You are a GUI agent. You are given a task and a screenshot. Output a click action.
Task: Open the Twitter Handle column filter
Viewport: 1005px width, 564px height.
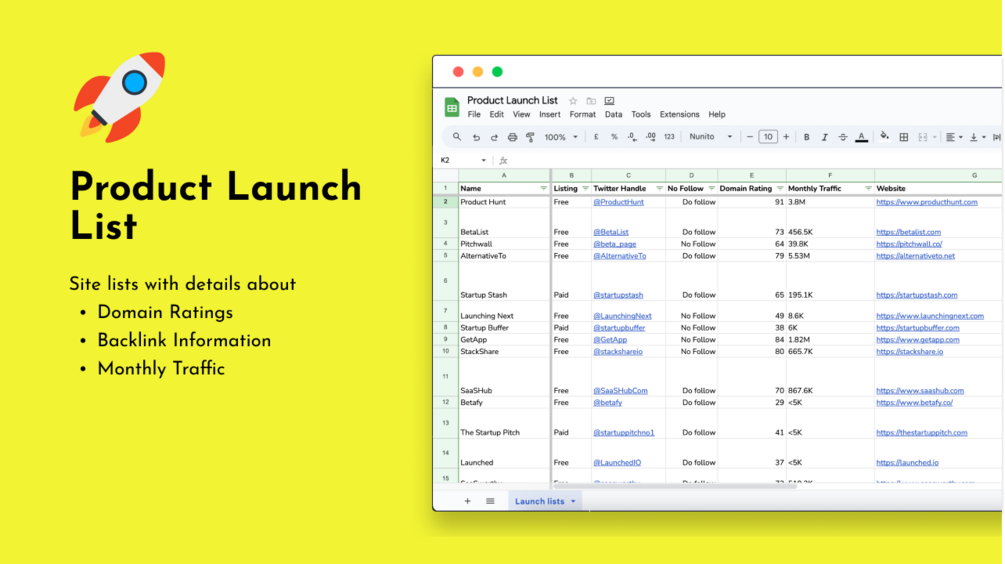click(x=659, y=188)
